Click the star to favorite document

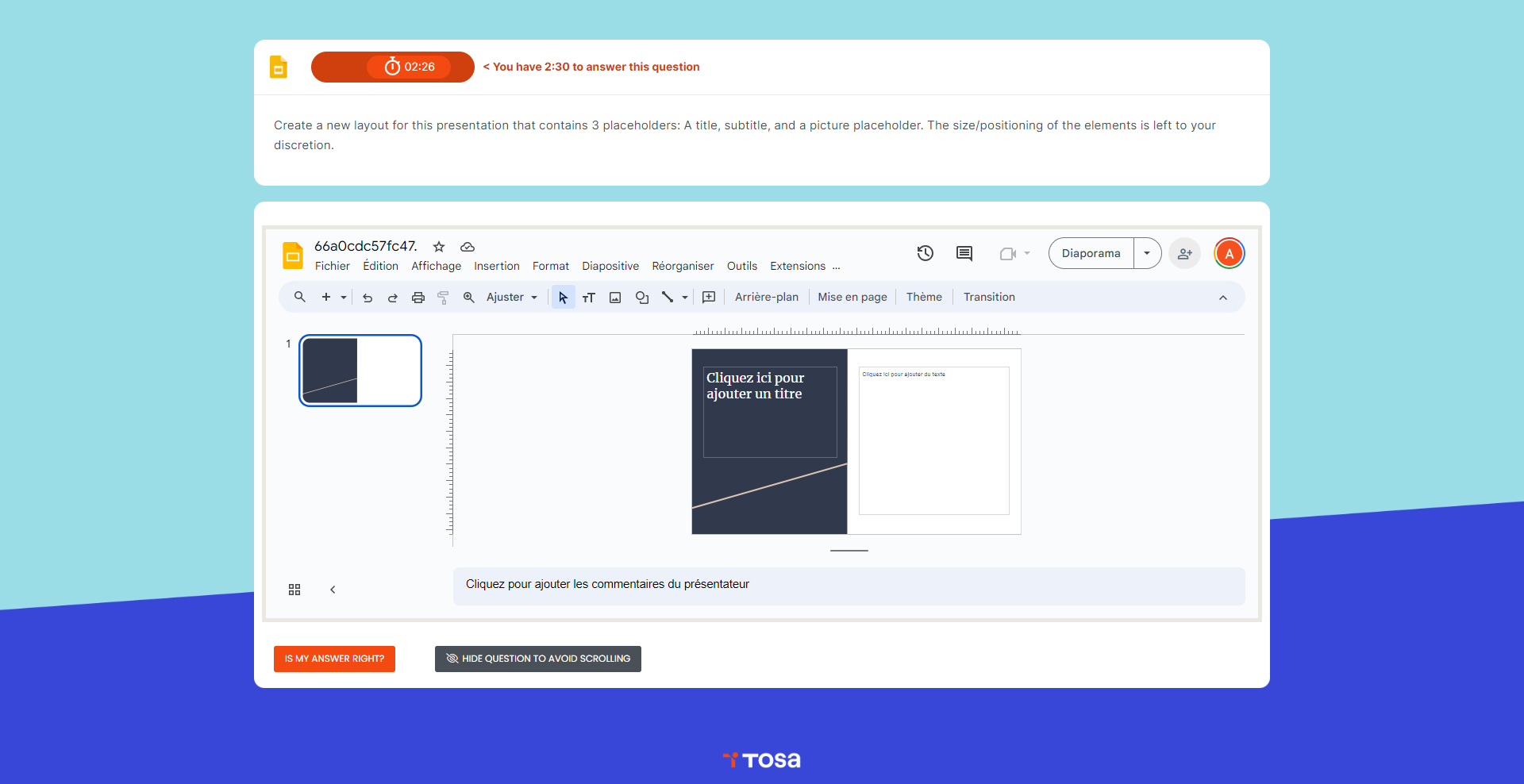point(439,247)
